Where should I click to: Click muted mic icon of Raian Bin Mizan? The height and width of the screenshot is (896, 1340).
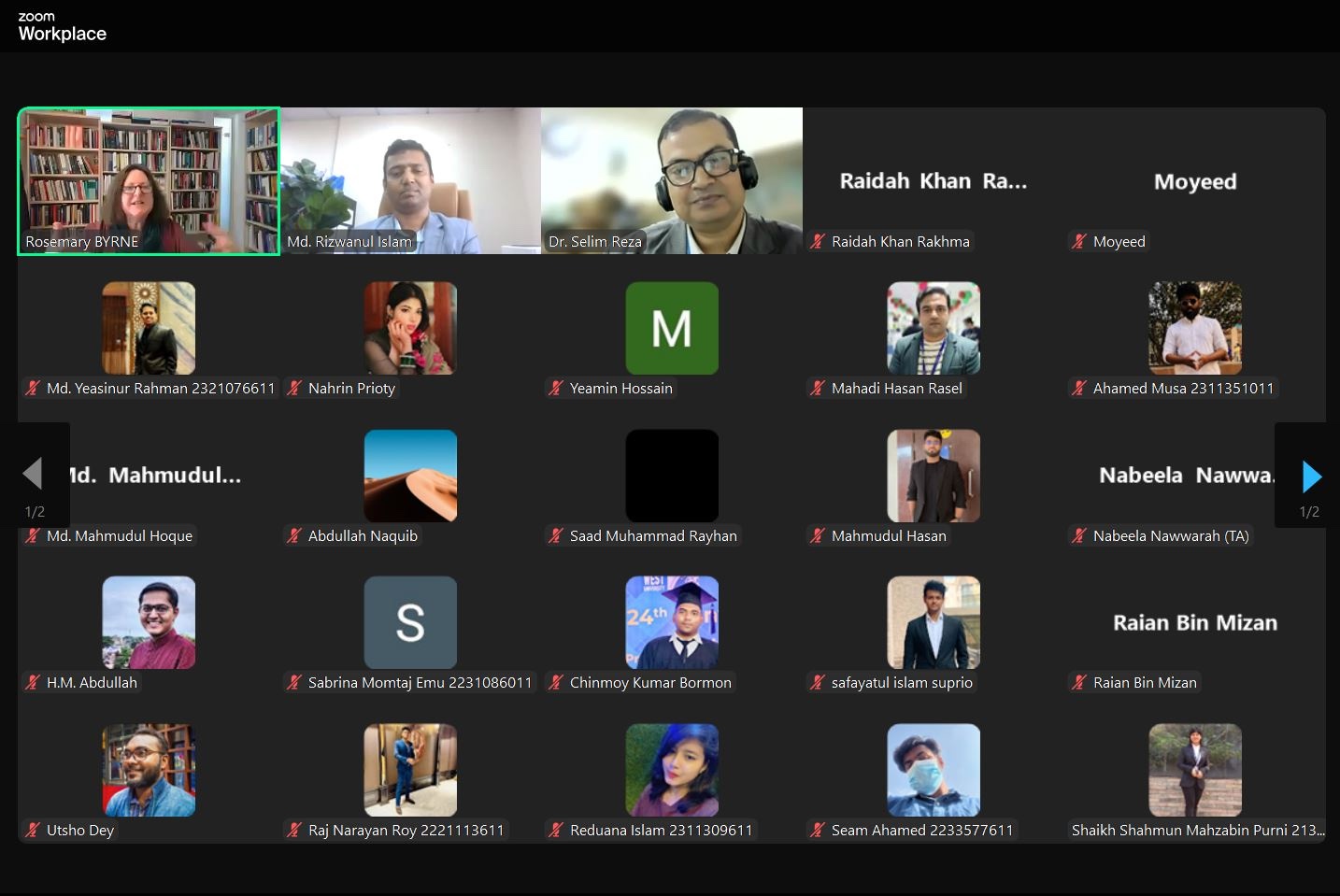[x=1079, y=683]
